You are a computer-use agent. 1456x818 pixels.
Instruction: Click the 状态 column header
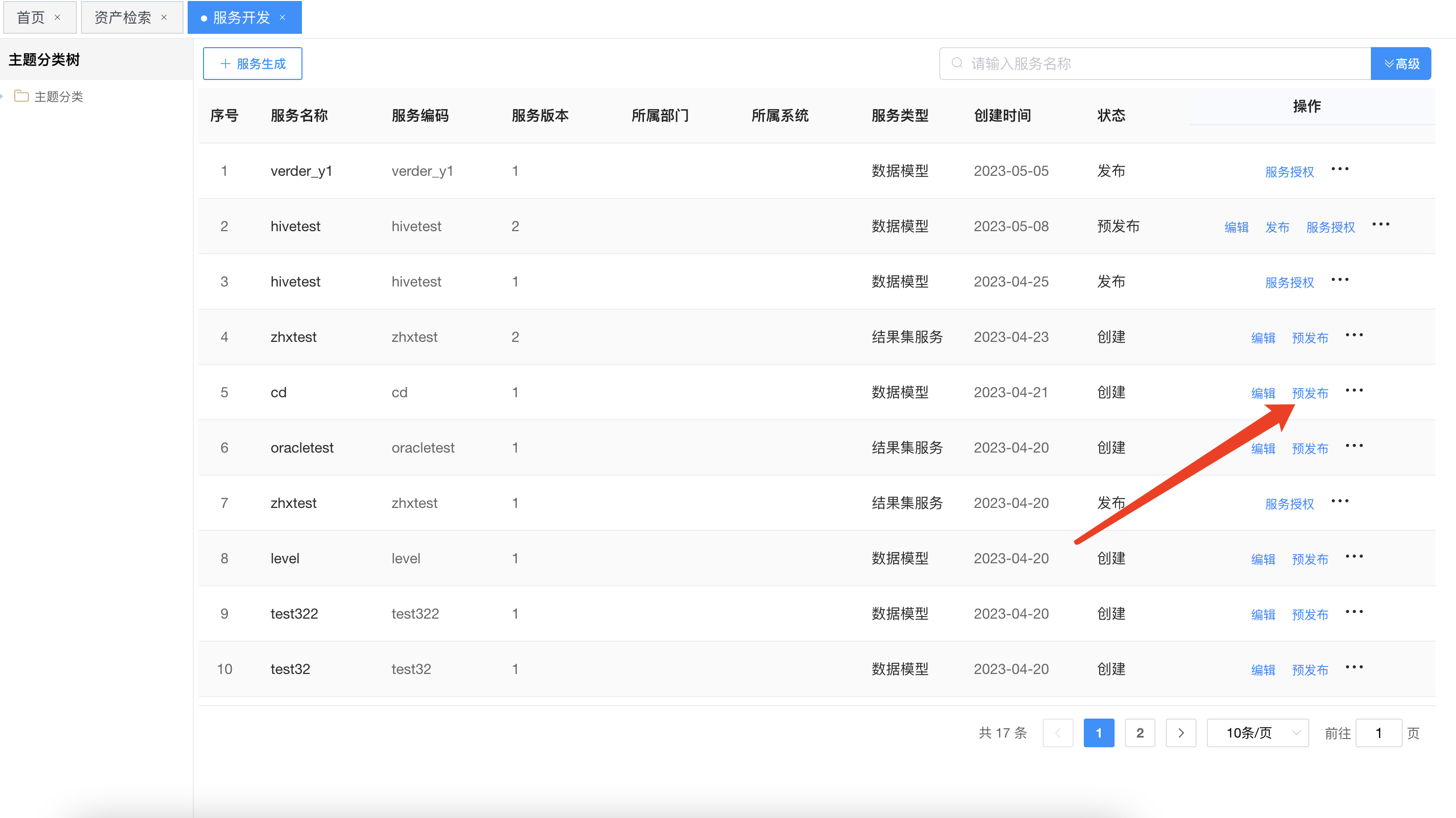click(1110, 115)
